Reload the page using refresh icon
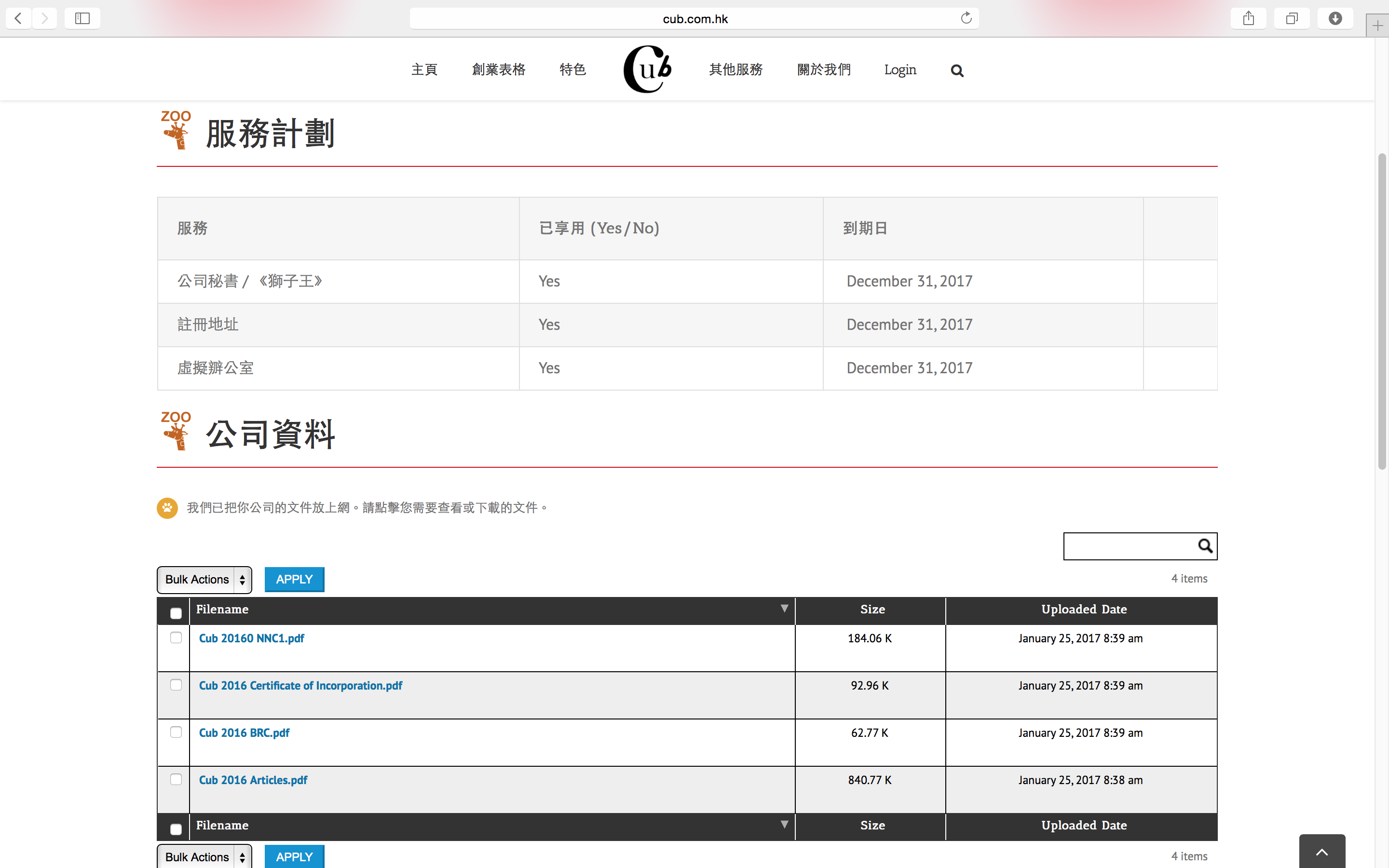 (966, 18)
